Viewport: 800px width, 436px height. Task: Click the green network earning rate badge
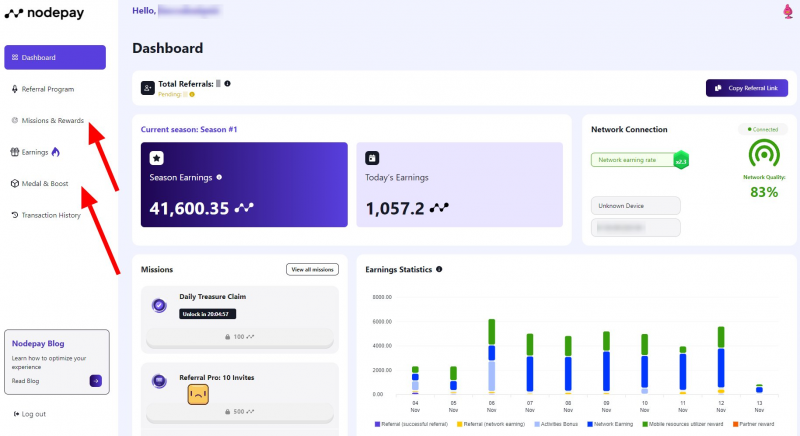pyautogui.click(x=680, y=160)
